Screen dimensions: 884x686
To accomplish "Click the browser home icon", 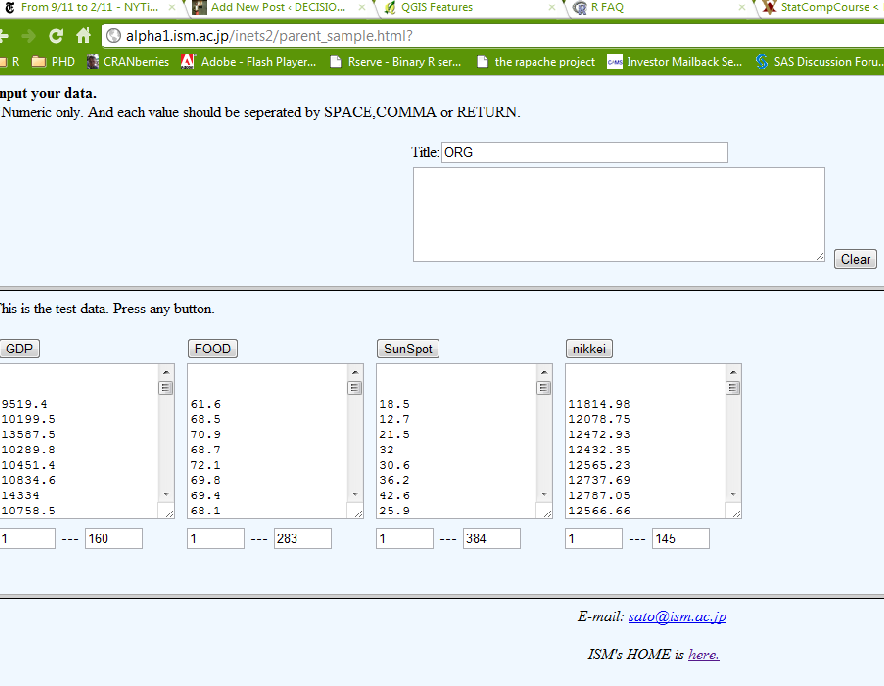I will point(84,36).
